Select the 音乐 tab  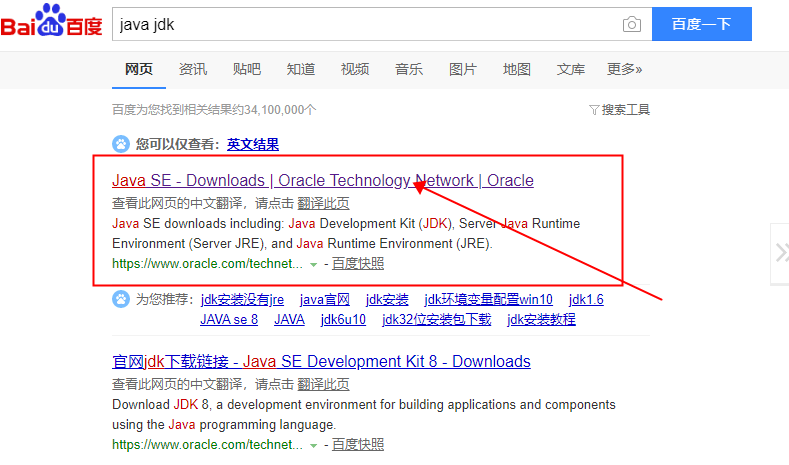coord(409,69)
